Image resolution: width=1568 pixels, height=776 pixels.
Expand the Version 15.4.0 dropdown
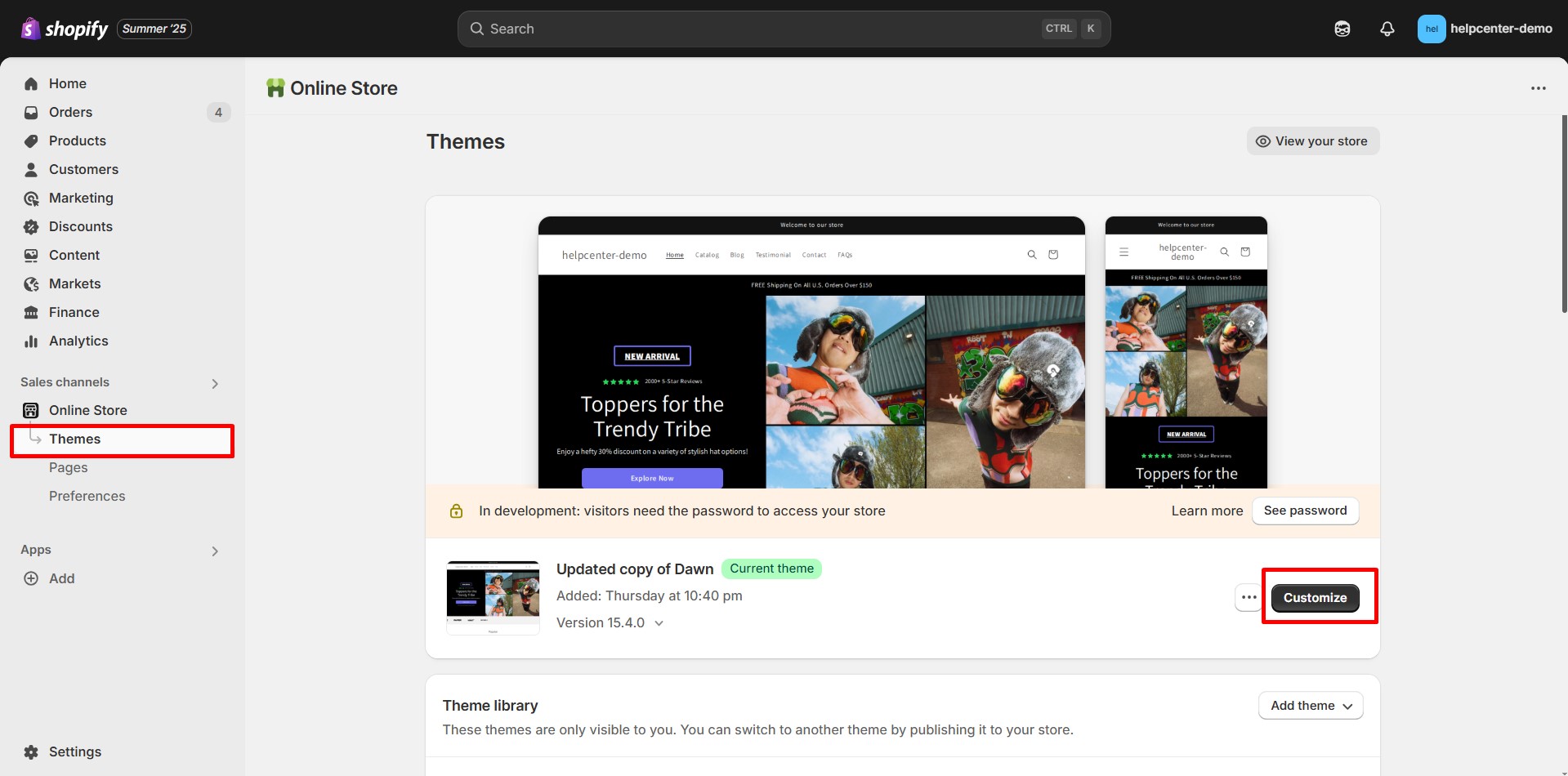pyautogui.click(x=659, y=622)
